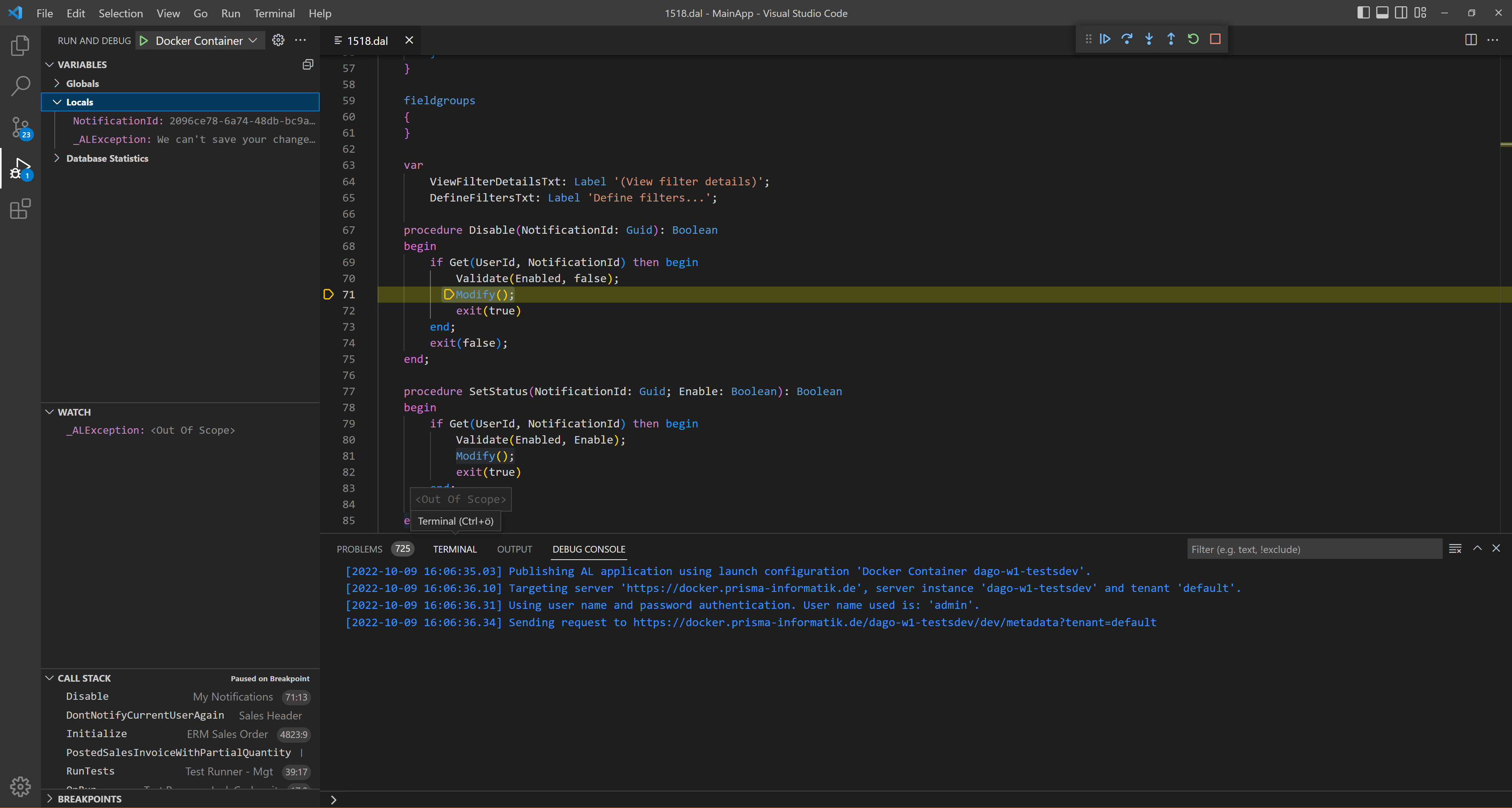
Task: Select the Disable frame in Call Stack
Action: pyautogui.click(x=87, y=697)
